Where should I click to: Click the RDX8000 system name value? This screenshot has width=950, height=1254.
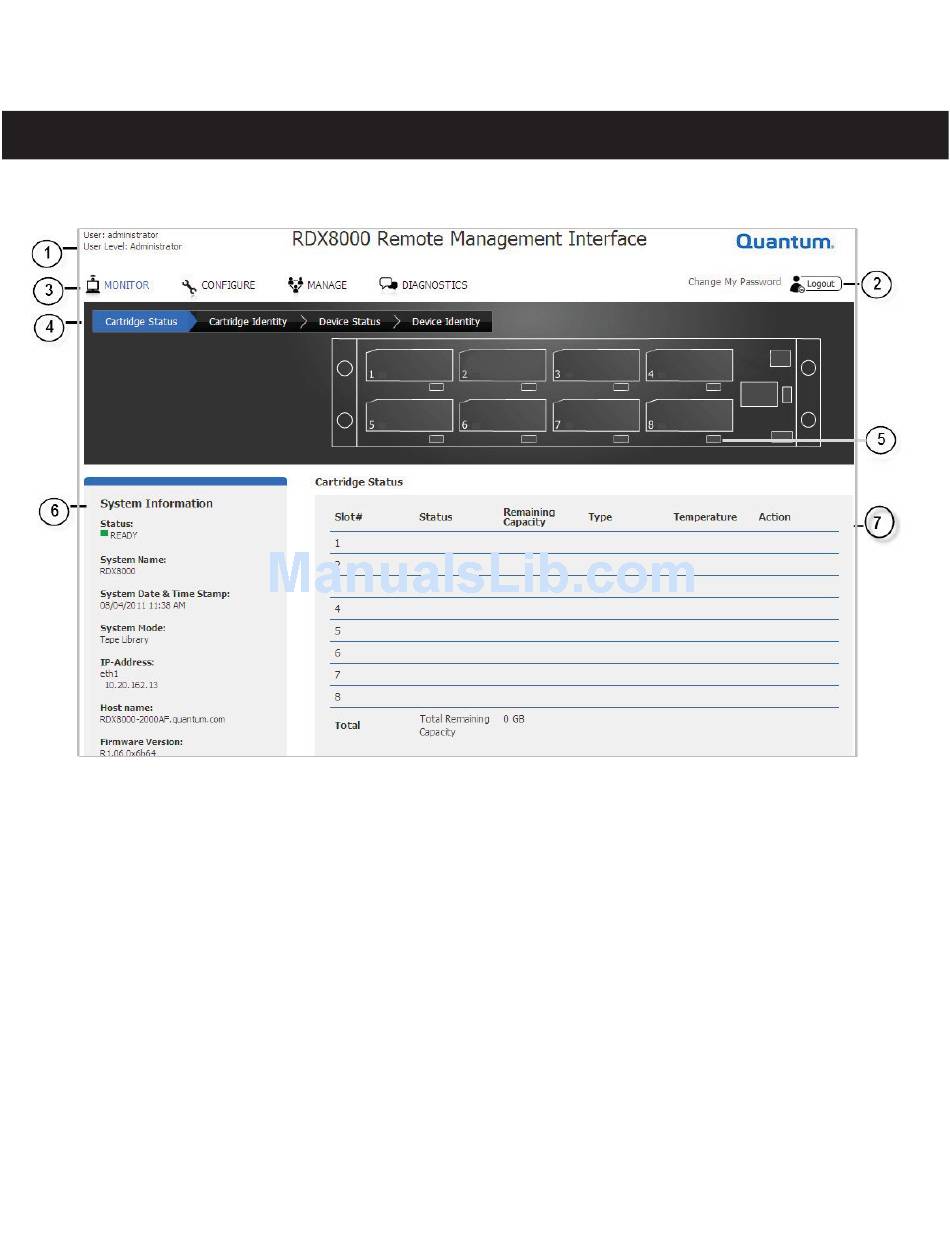coord(118,571)
